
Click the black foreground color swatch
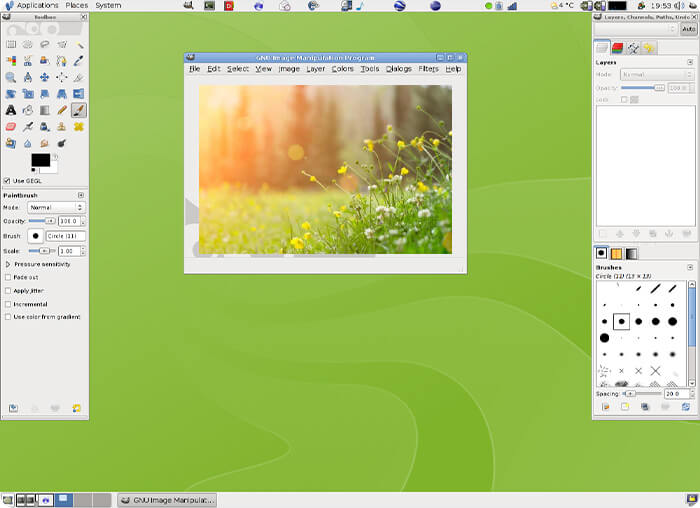coord(41,160)
